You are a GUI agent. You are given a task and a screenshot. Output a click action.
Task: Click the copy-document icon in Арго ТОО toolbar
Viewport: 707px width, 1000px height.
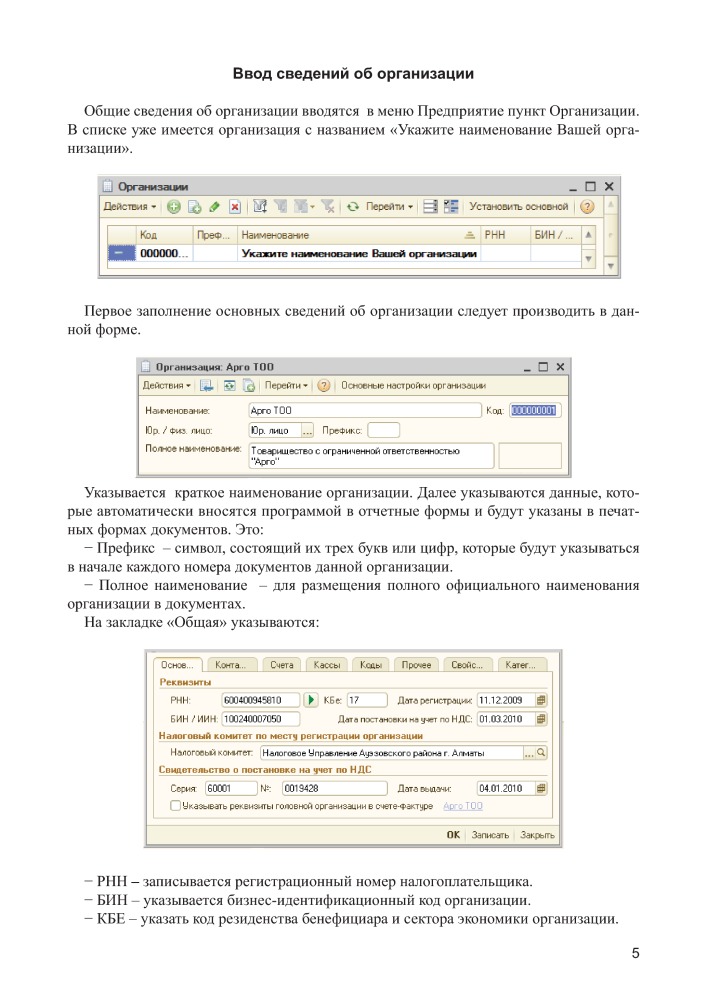(x=249, y=386)
